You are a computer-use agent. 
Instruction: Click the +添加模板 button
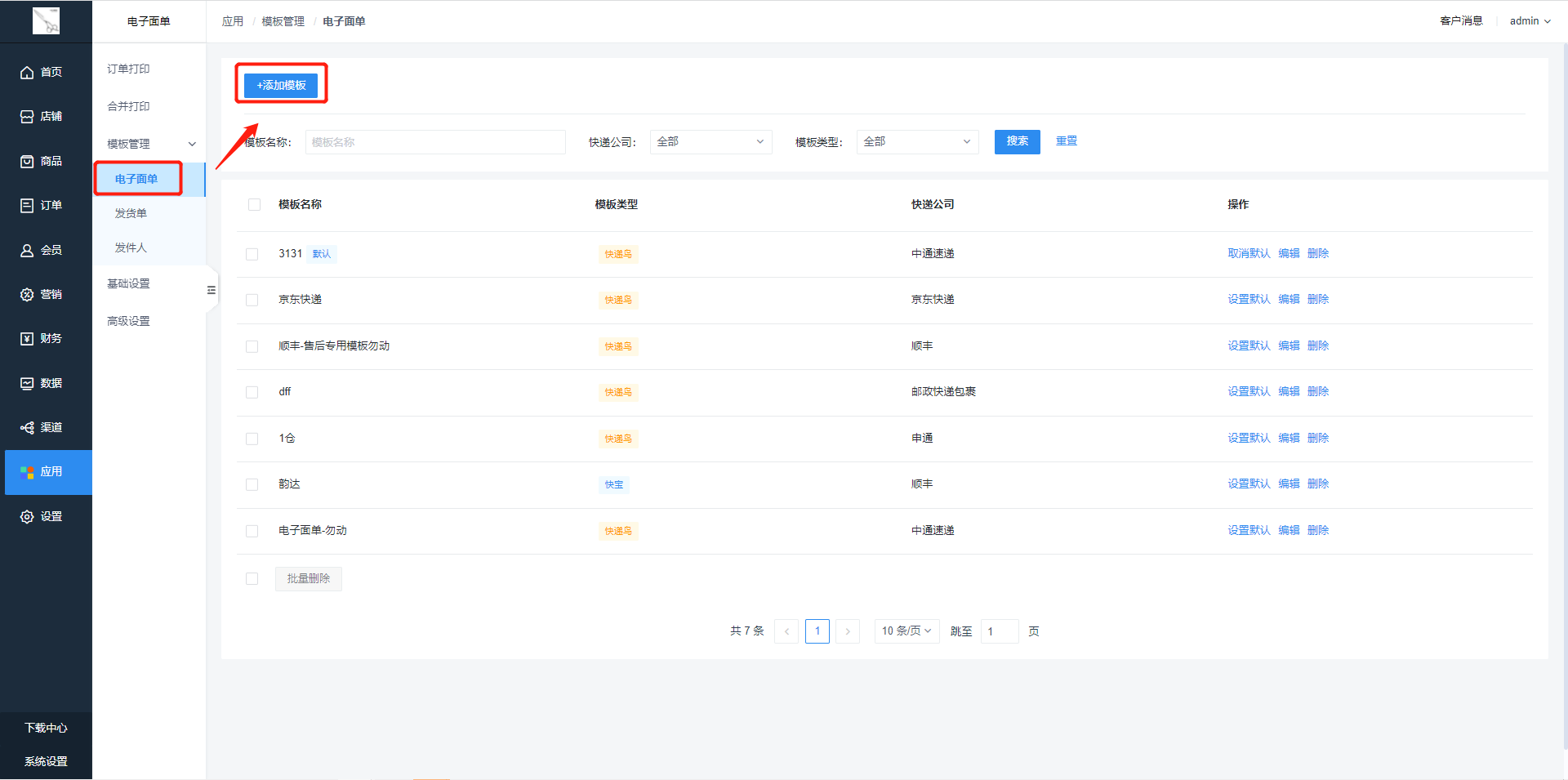(281, 84)
